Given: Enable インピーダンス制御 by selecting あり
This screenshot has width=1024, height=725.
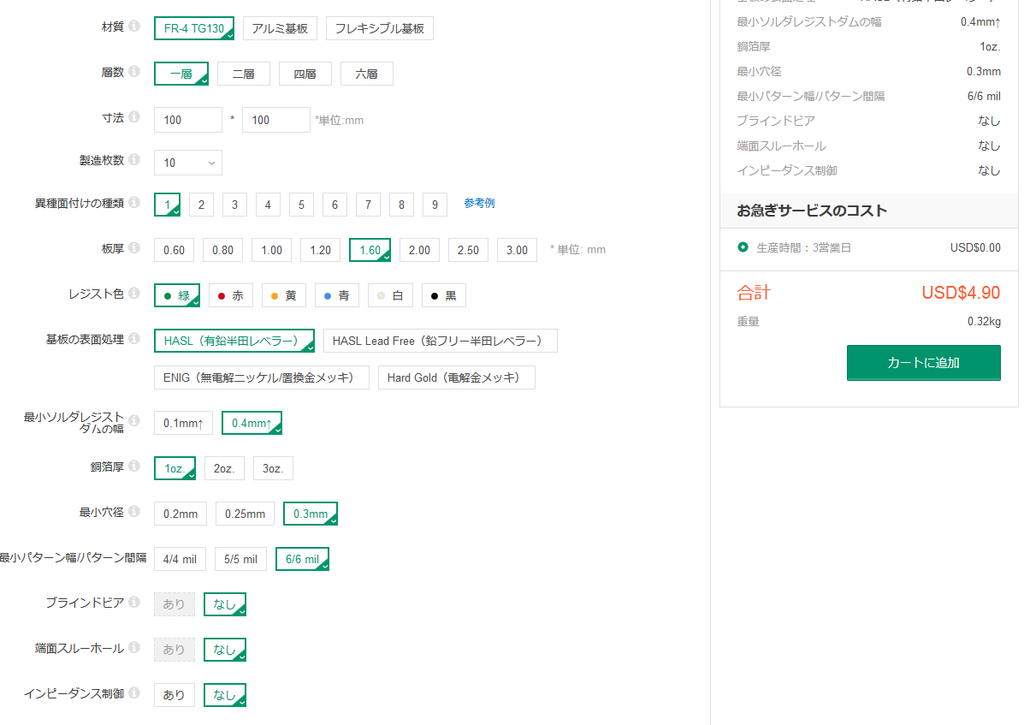Looking at the screenshot, I should [x=173, y=694].
